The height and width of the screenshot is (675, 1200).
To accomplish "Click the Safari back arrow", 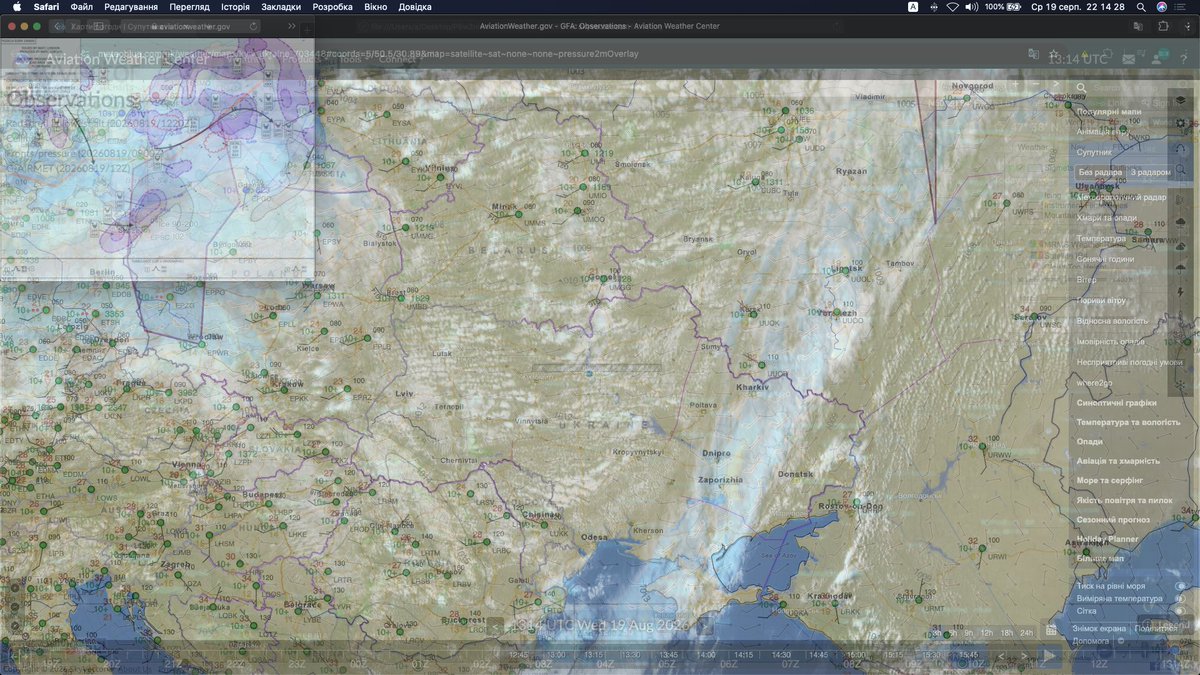I will 58,26.
